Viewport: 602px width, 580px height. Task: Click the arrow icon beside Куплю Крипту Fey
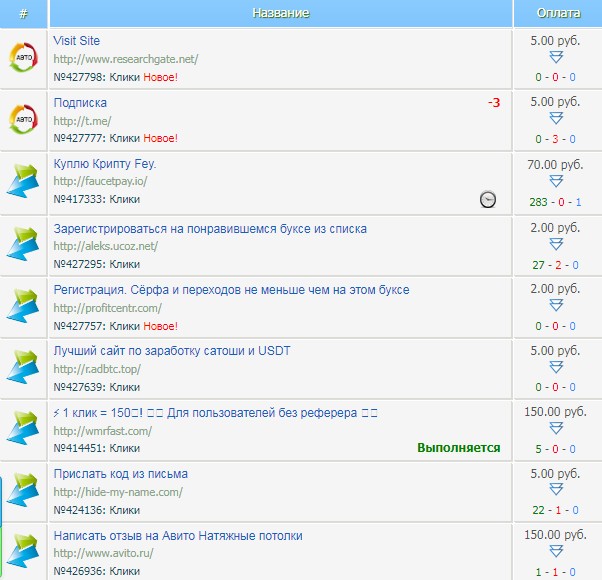pyautogui.click(x=22, y=182)
